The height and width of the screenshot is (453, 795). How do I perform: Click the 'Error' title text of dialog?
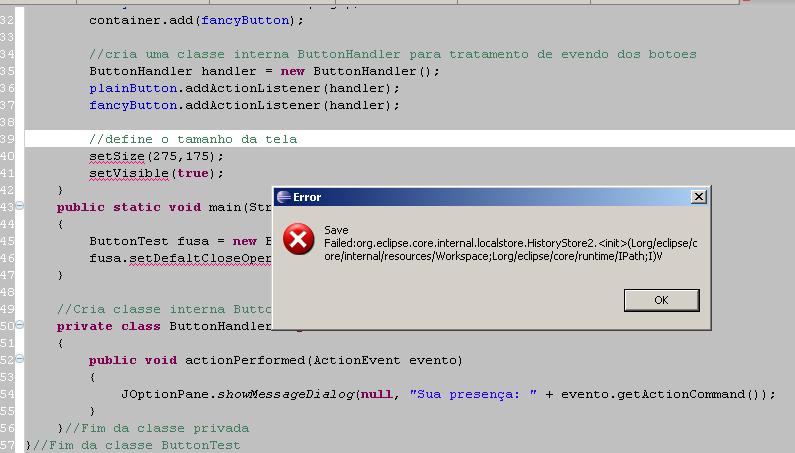[307, 197]
